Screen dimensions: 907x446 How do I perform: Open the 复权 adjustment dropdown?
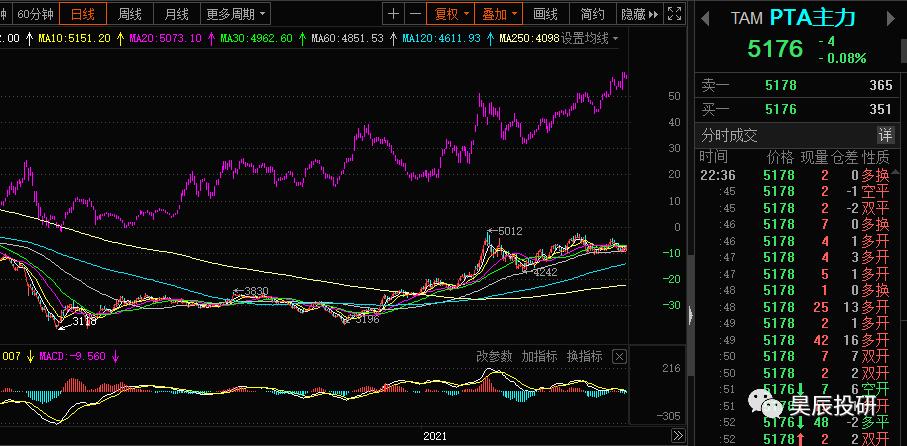coord(450,14)
